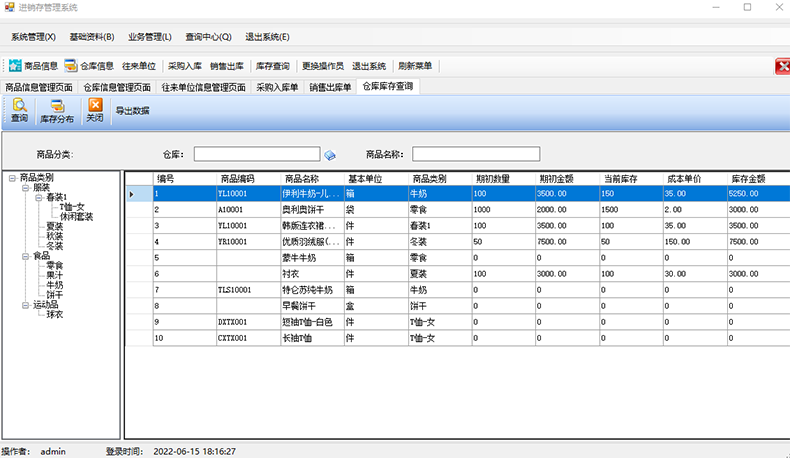Collapse the 食品 tree branch
Image resolution: width=790 pixels, height=458 pixels.
point(26,256)
